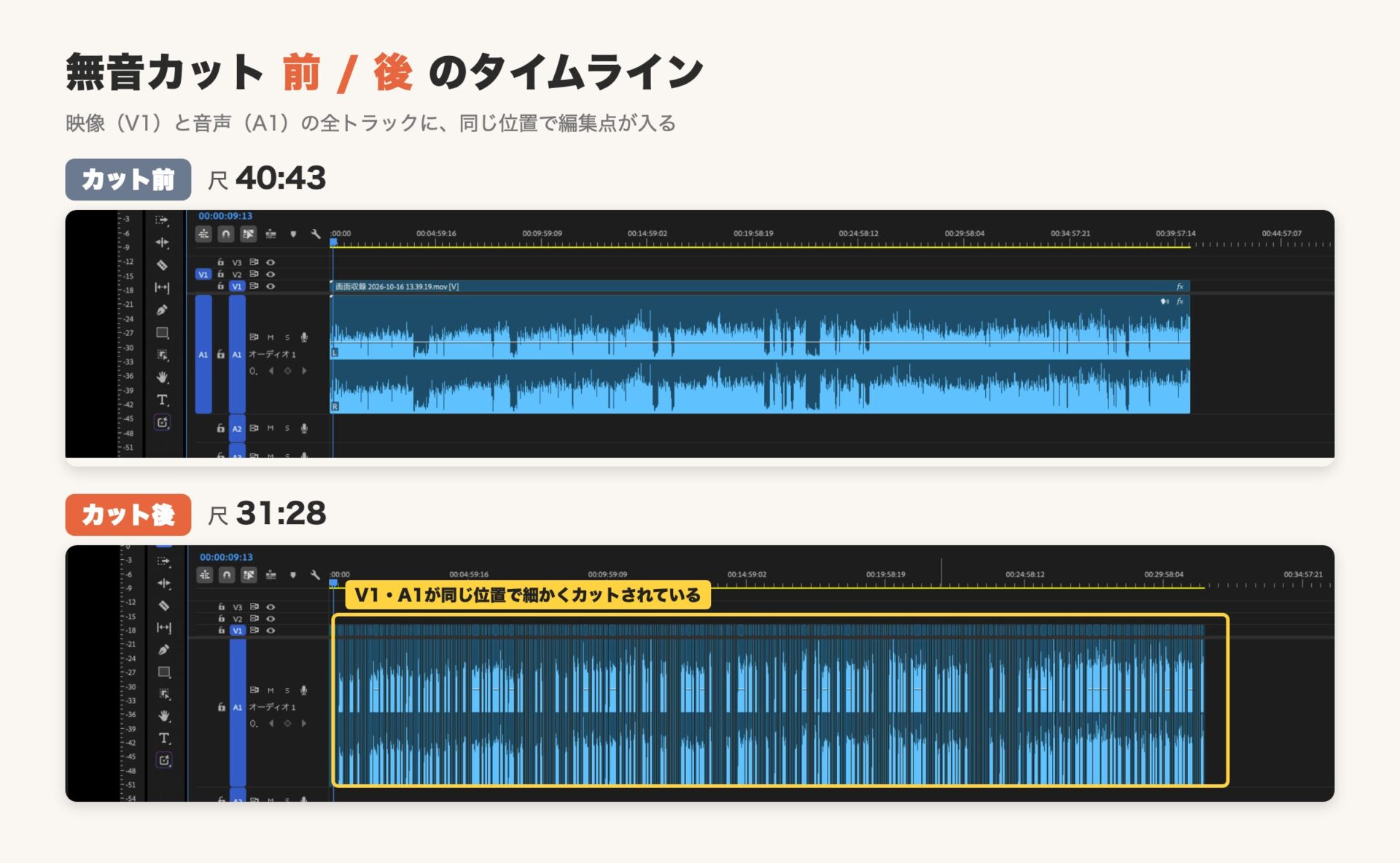
Task: Add a marker in the before-cut timeline
Action: 293,234
